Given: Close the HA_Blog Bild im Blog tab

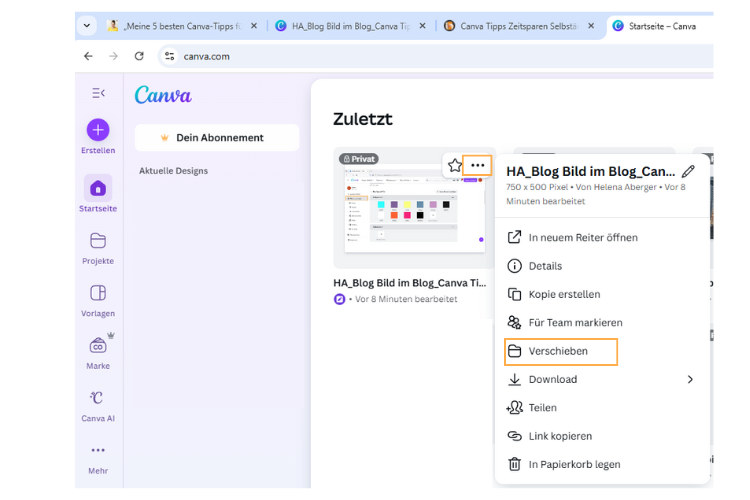Looking at the screenshot, I should (422, 26).
